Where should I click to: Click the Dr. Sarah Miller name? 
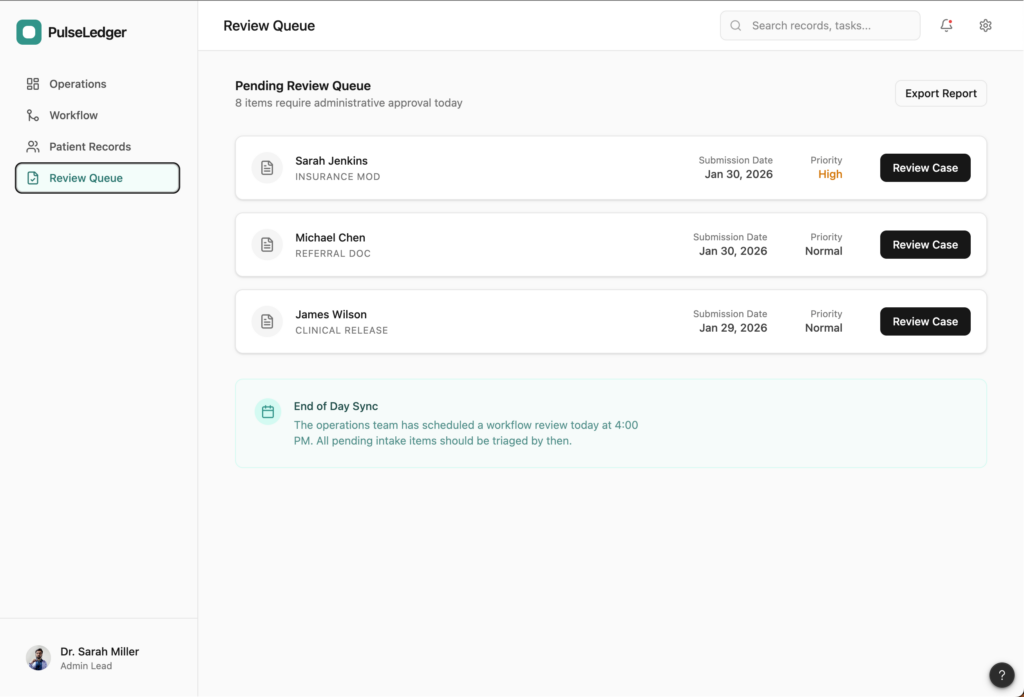99,651
